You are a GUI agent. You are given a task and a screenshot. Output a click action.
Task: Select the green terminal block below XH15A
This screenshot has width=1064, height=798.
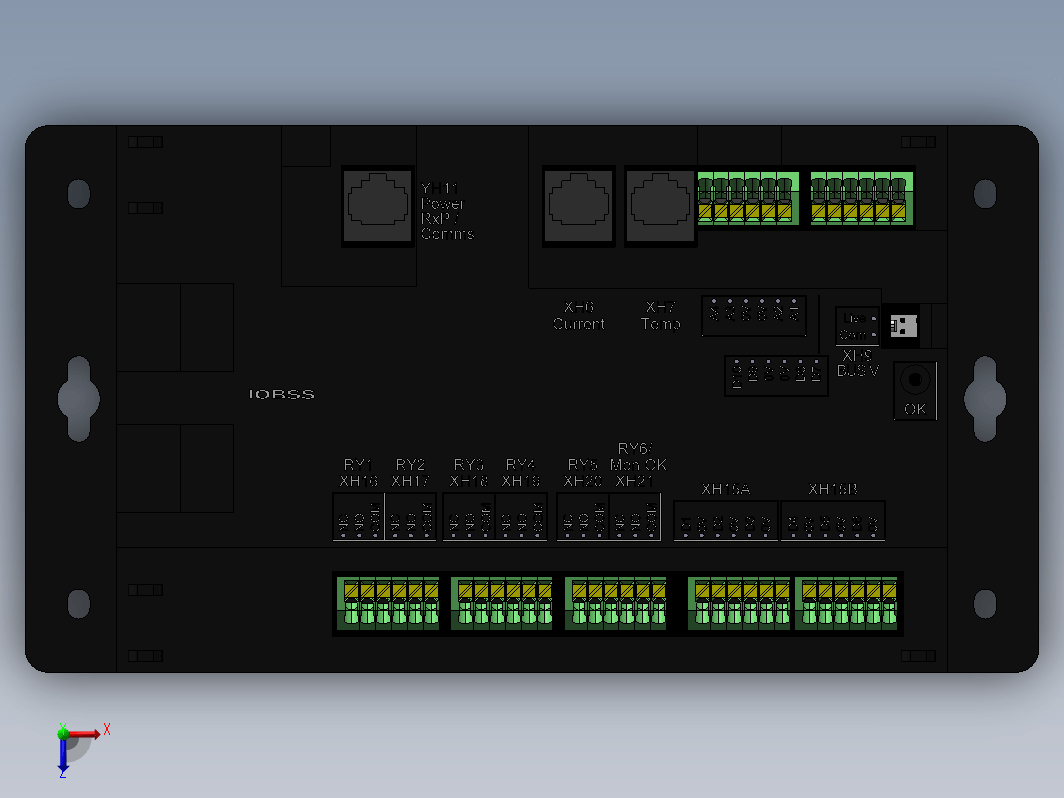(x=739, y=603)
